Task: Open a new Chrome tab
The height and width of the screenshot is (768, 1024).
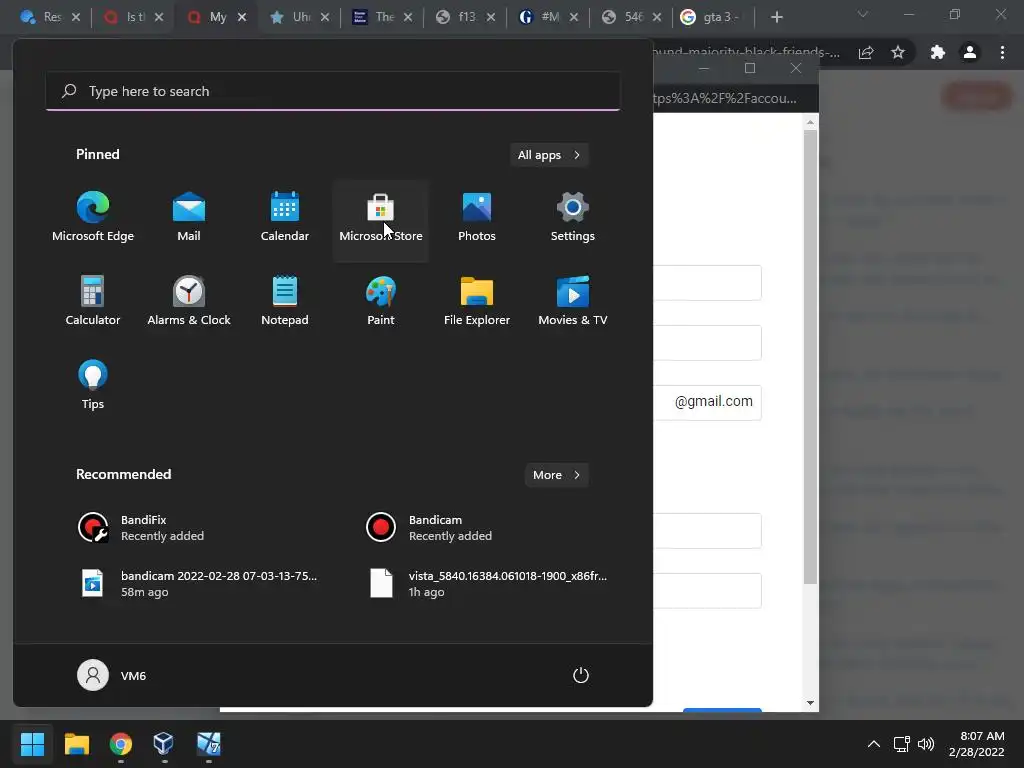Action: [776, 17]
